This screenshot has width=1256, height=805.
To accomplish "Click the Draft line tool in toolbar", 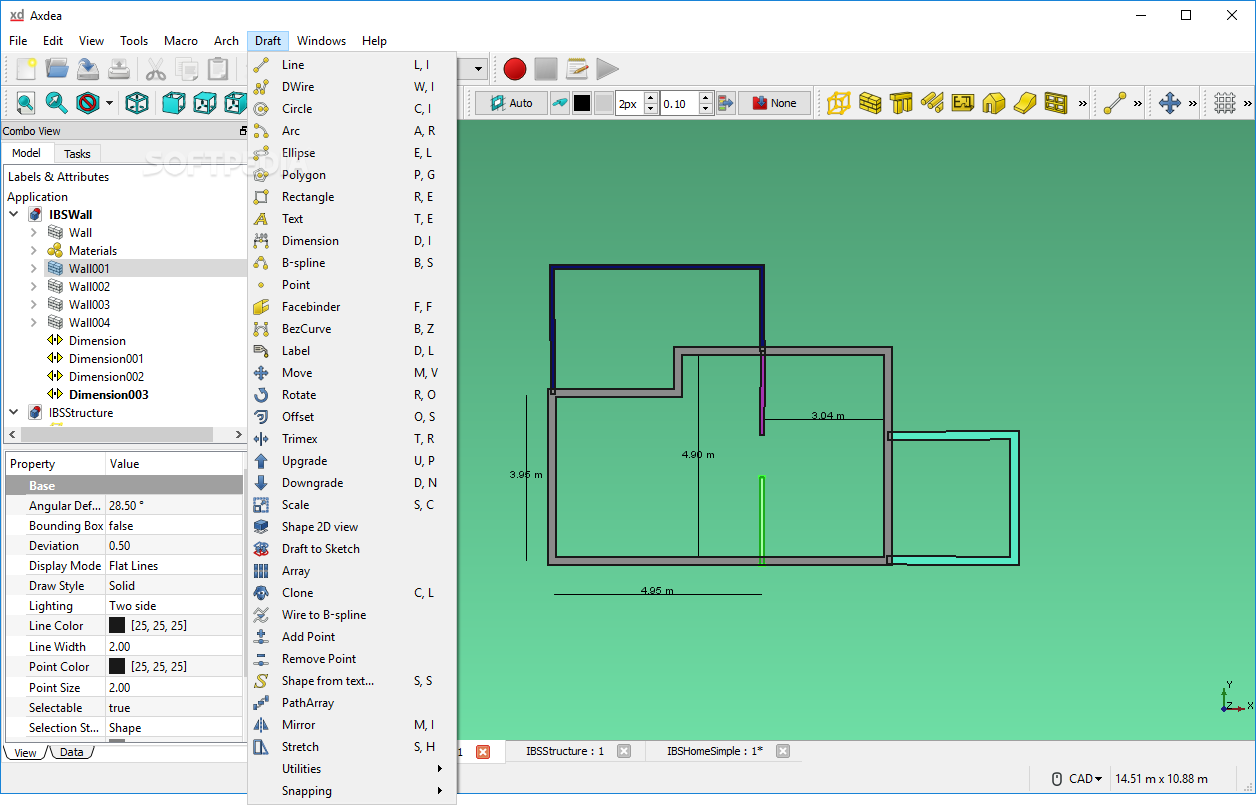I will point(1115,102).
